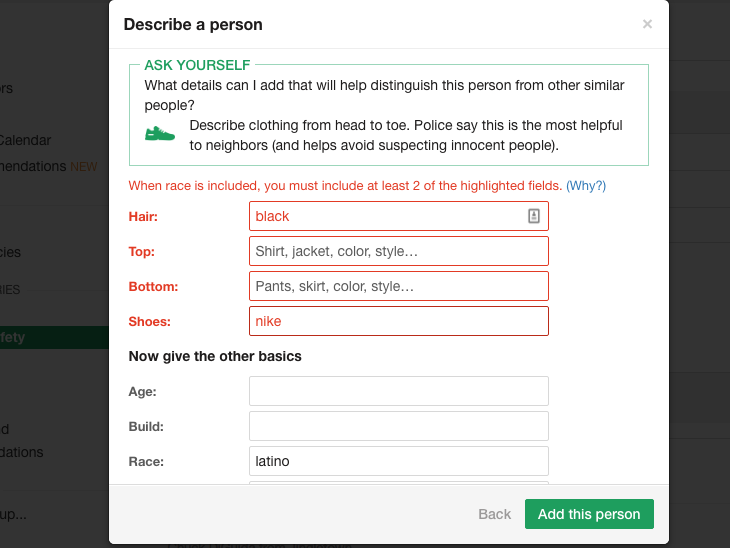Open Recommendations in the background sidebar
This screenshot has height=548, width=730.
[35, 166]
